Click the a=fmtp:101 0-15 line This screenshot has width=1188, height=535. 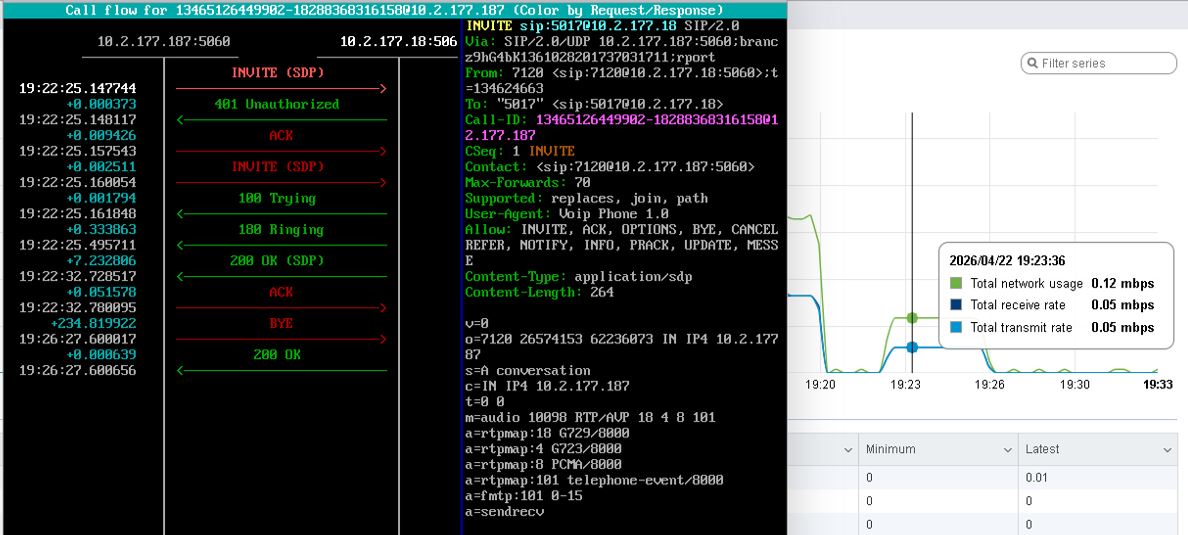(524, 496)
